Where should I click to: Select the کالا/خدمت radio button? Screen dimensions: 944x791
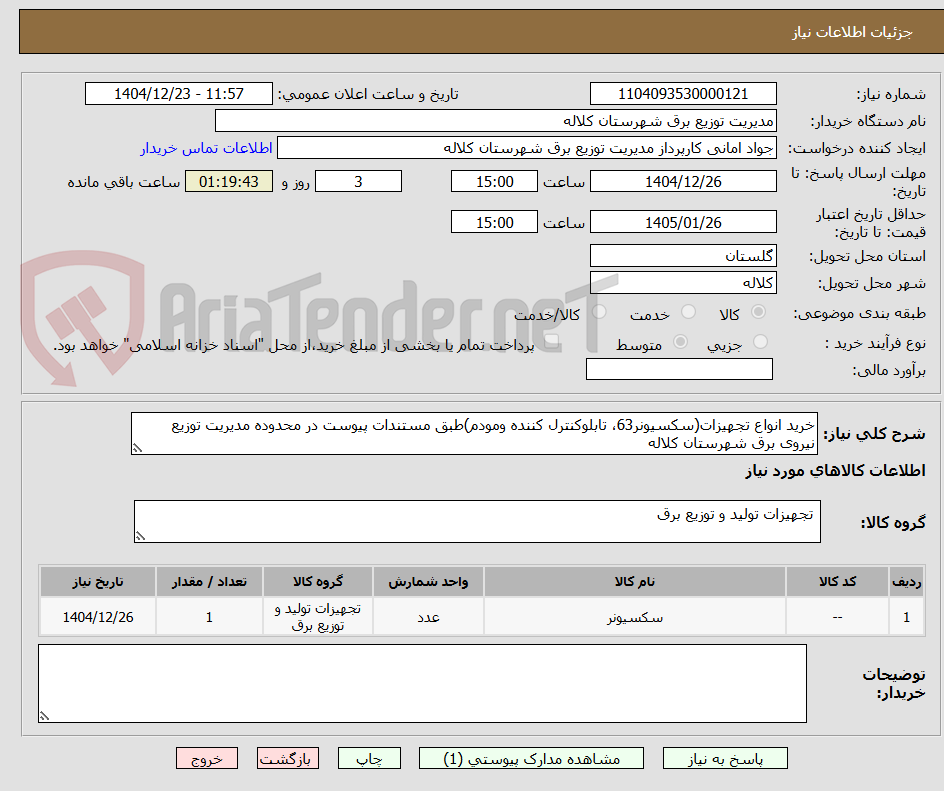[599, 312]
